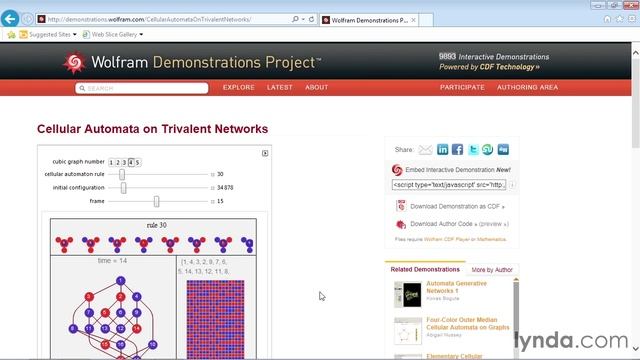Screen dimensions: 640x360
Task: Click Powered by CDF Technology link
Action: (489, 67)
